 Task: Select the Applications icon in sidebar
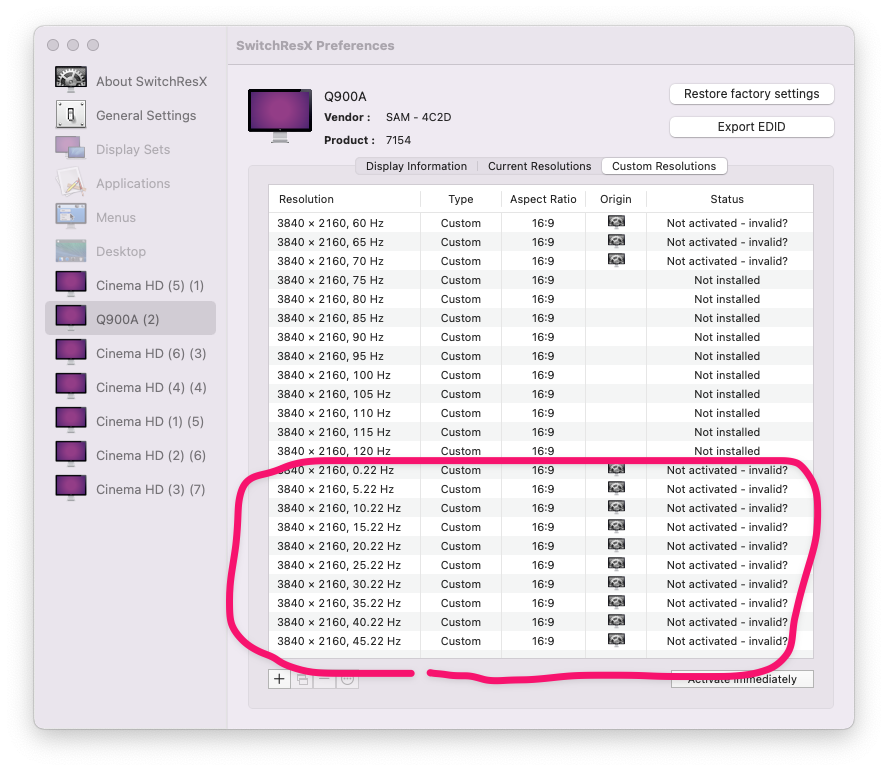click(x=71, y=182)
